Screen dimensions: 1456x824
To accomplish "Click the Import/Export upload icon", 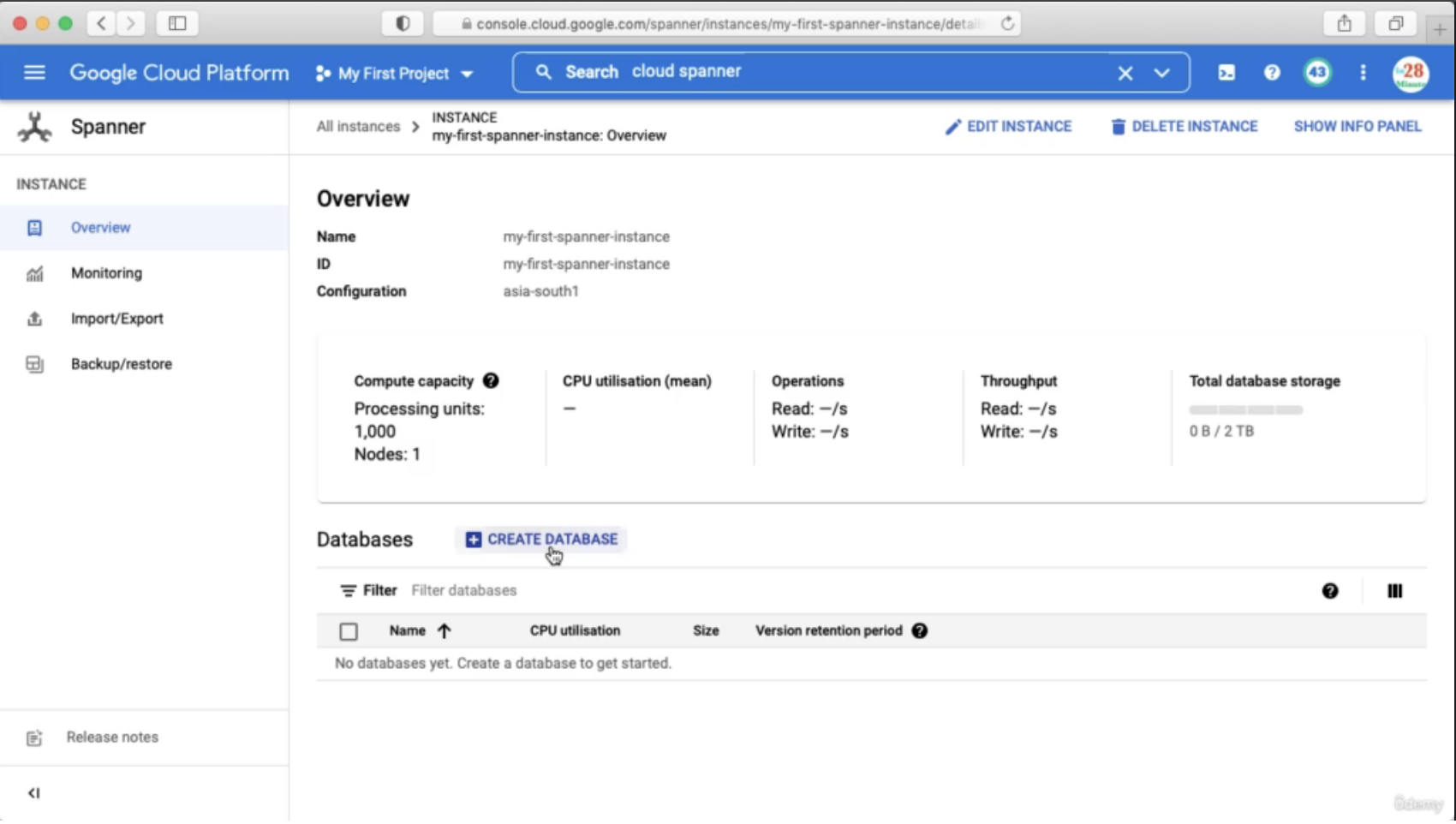I will point(34,319).
